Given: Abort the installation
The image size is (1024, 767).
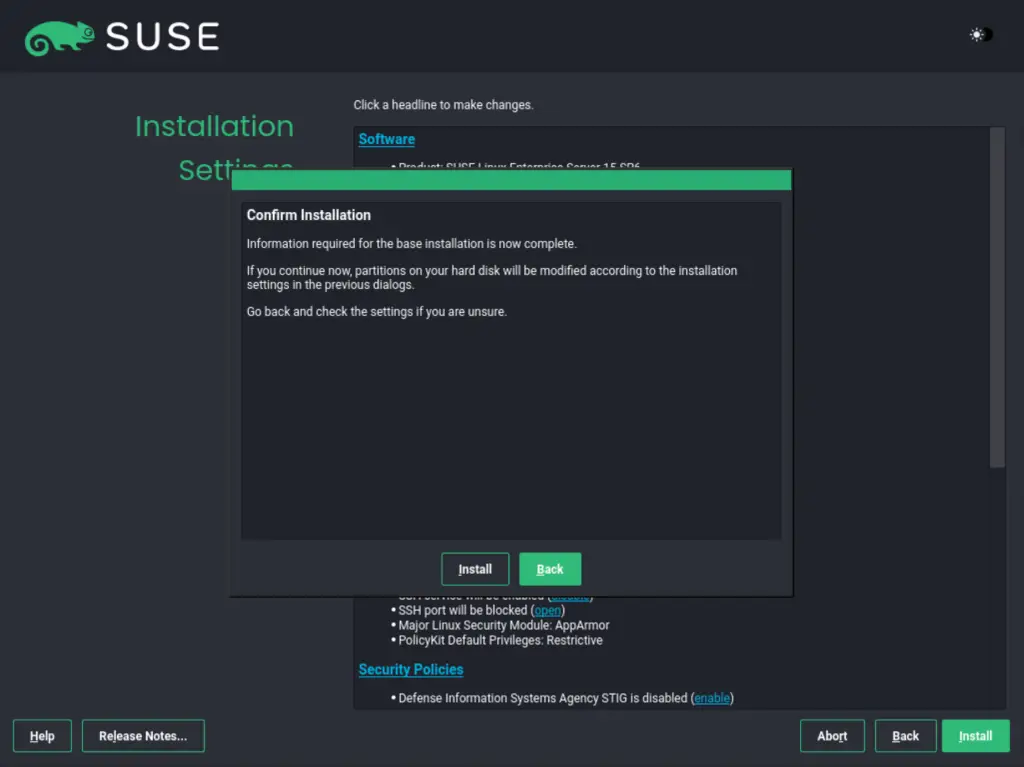Looking at the screenshot, I should (x=832, y=735).
